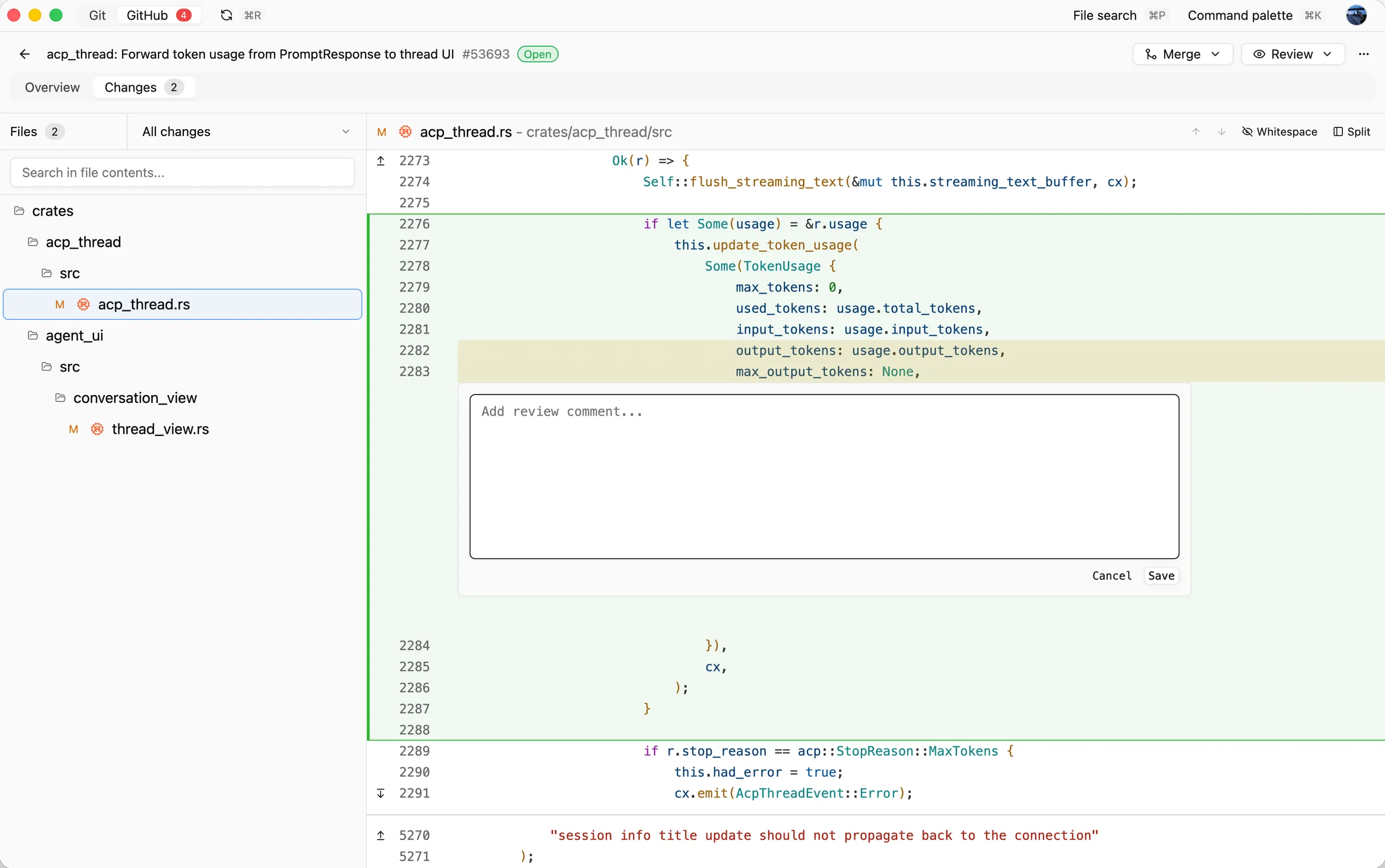The width and height of the screenshot is (1385, 868).
Task: Expand hidden lines below line 2291
Action: [380, 793]
